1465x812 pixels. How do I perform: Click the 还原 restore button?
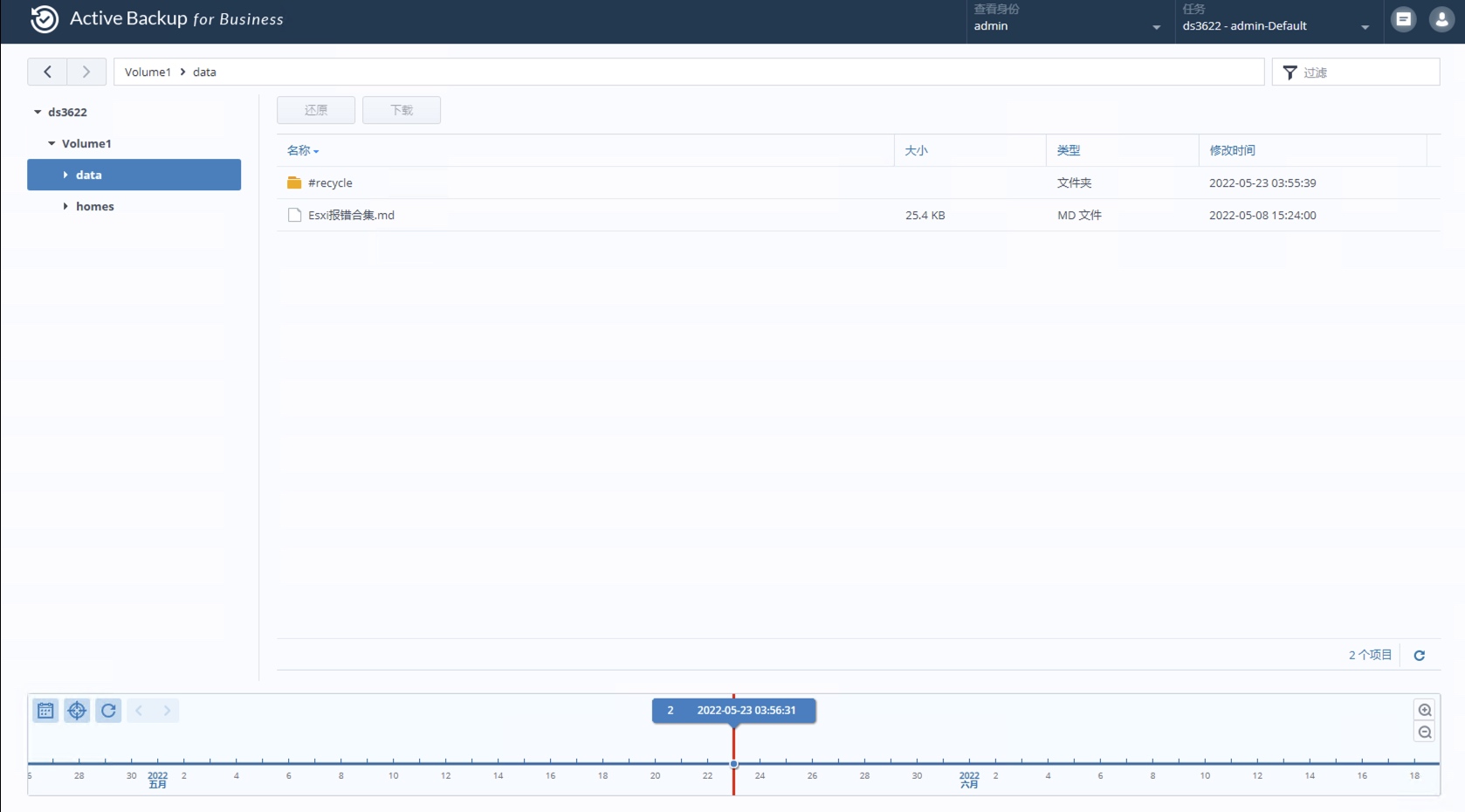316,110
